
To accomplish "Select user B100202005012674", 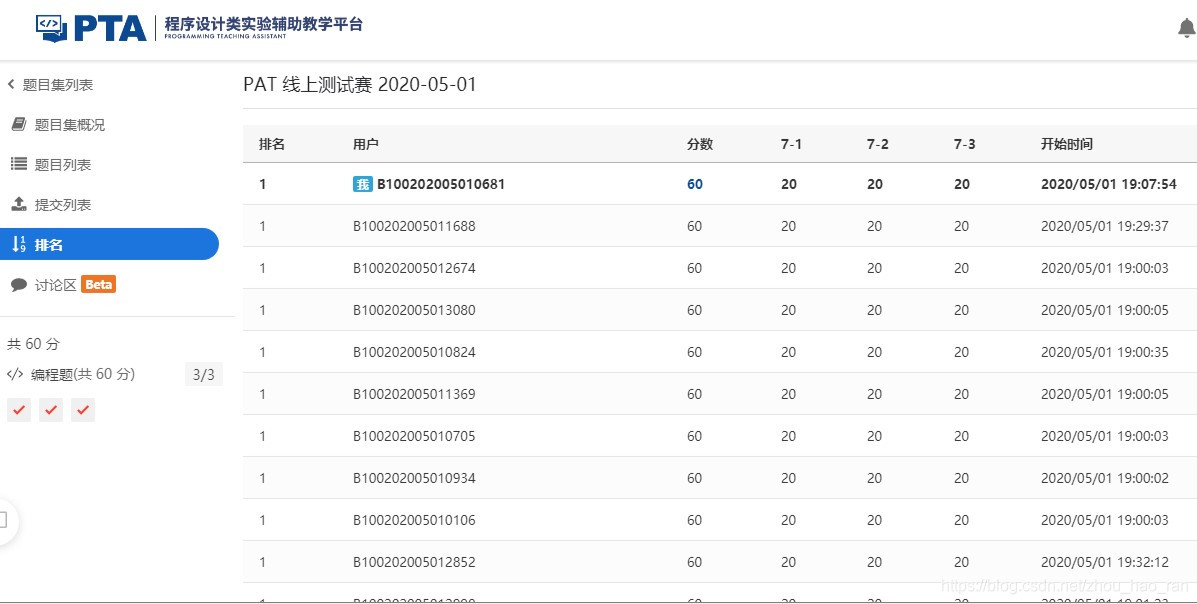I will tap(414, 268).
